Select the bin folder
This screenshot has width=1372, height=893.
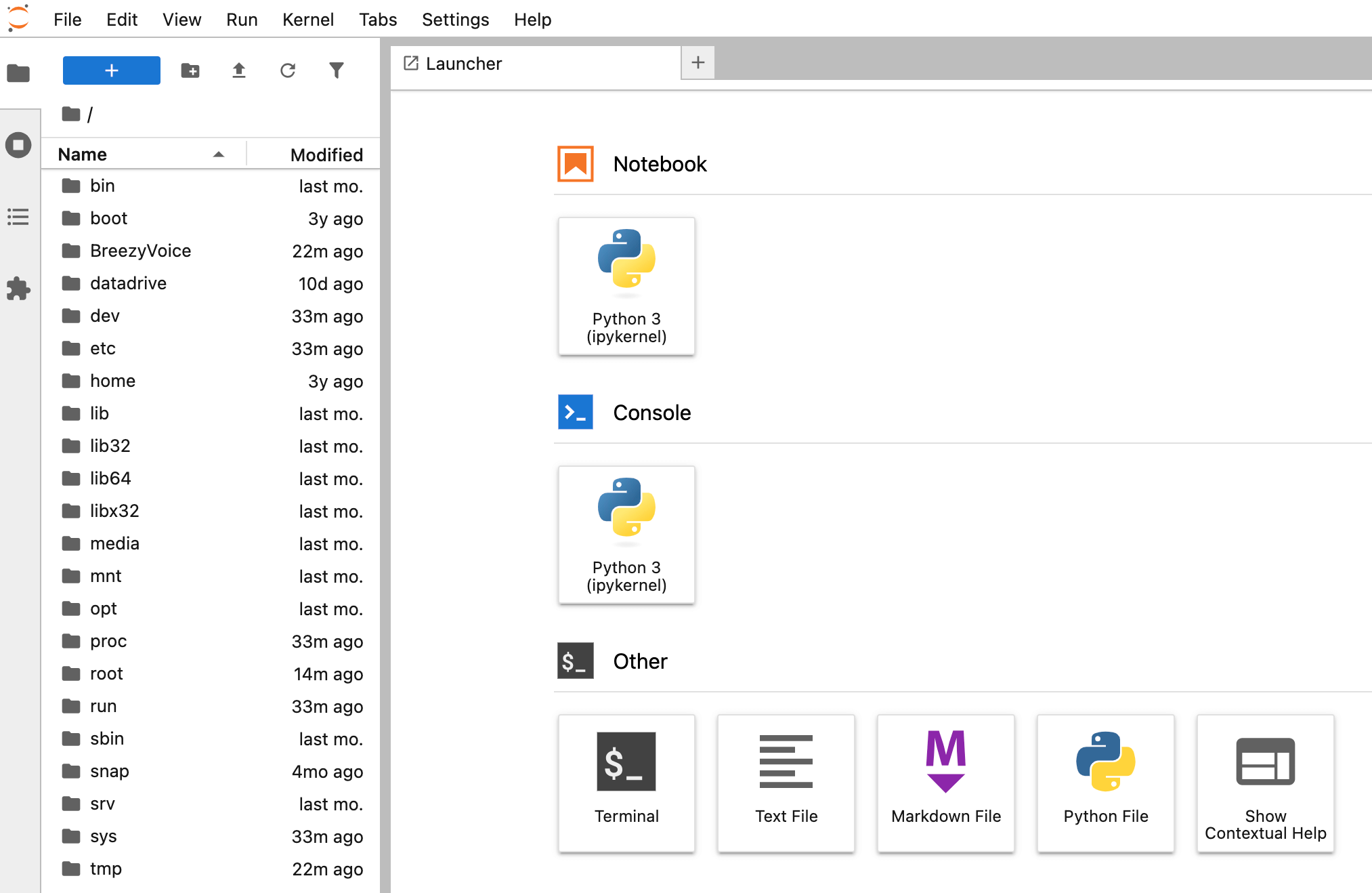tap(211, 186)
